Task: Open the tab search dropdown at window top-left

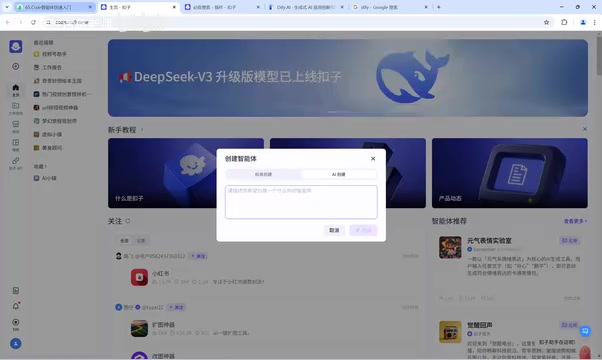Action: tap(7, 7)
